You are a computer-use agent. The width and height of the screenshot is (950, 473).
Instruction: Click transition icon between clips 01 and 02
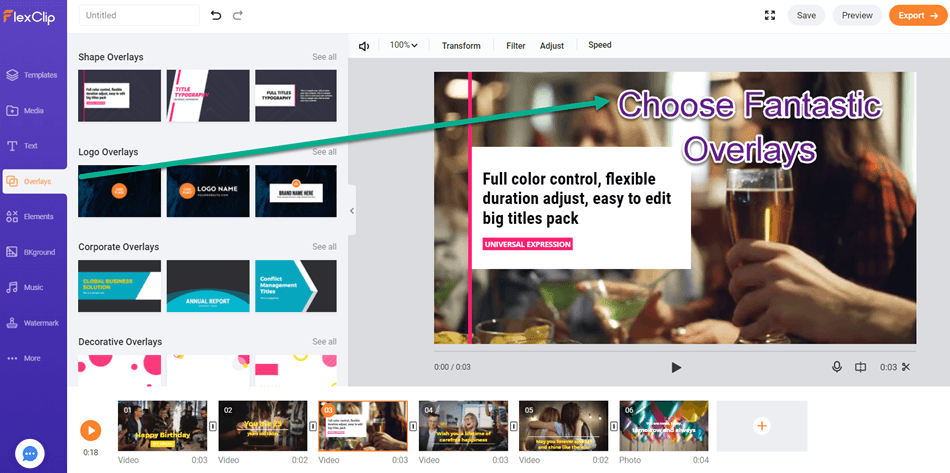(213, 426)
